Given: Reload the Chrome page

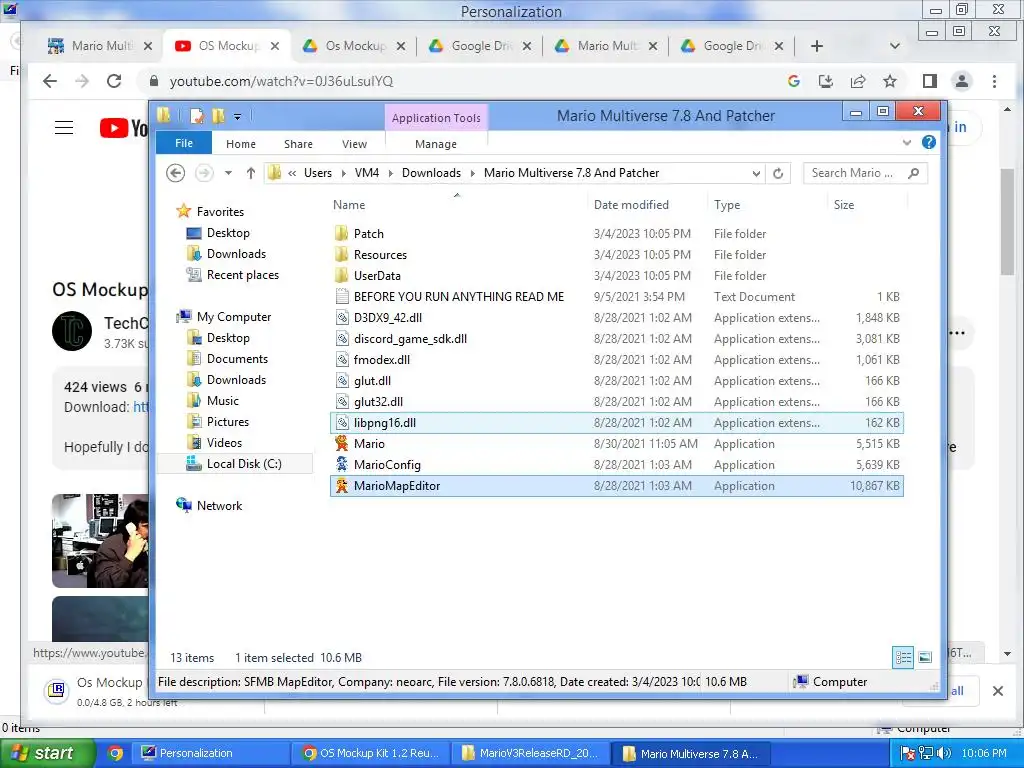Looking at the screenshot, I should (114, 81).
